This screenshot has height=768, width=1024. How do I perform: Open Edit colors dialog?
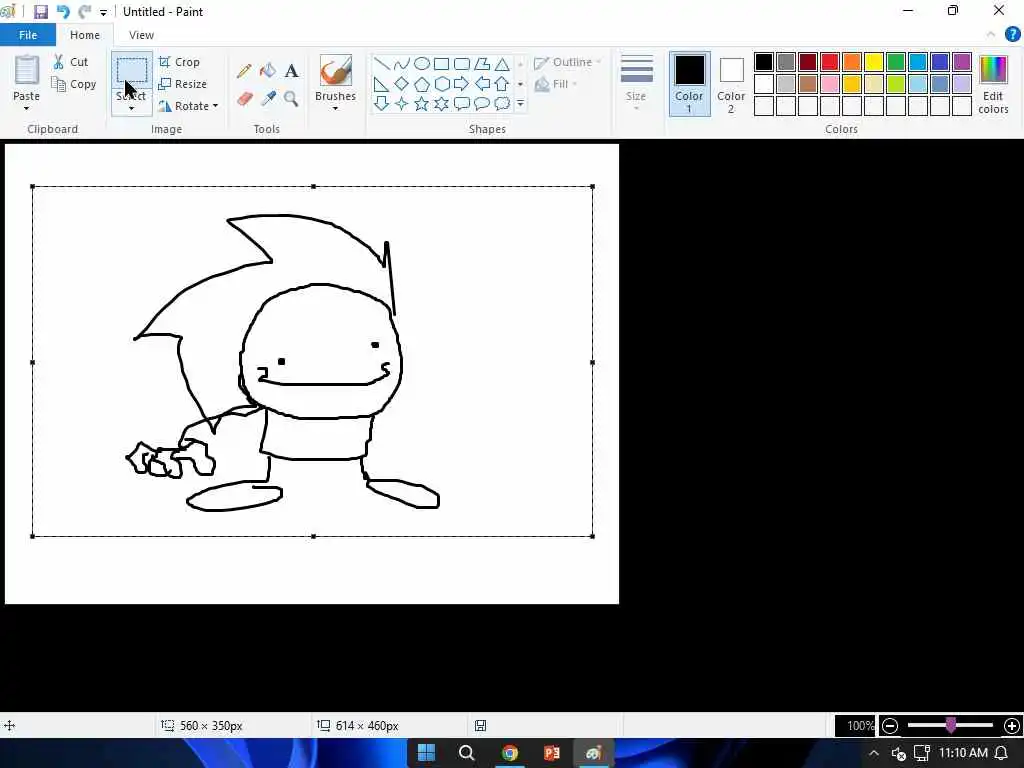coord(993,85)
